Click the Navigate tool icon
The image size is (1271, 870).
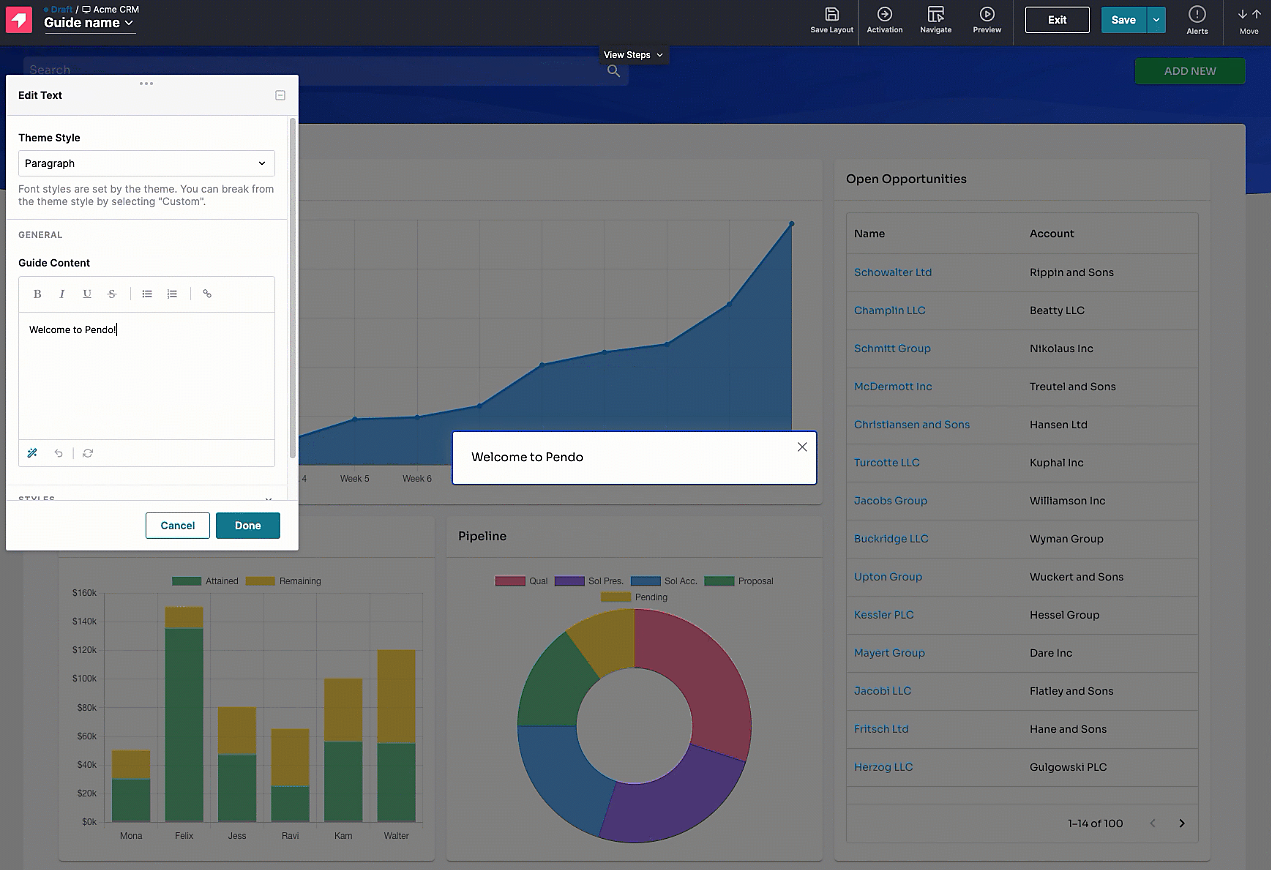point(936,14)
